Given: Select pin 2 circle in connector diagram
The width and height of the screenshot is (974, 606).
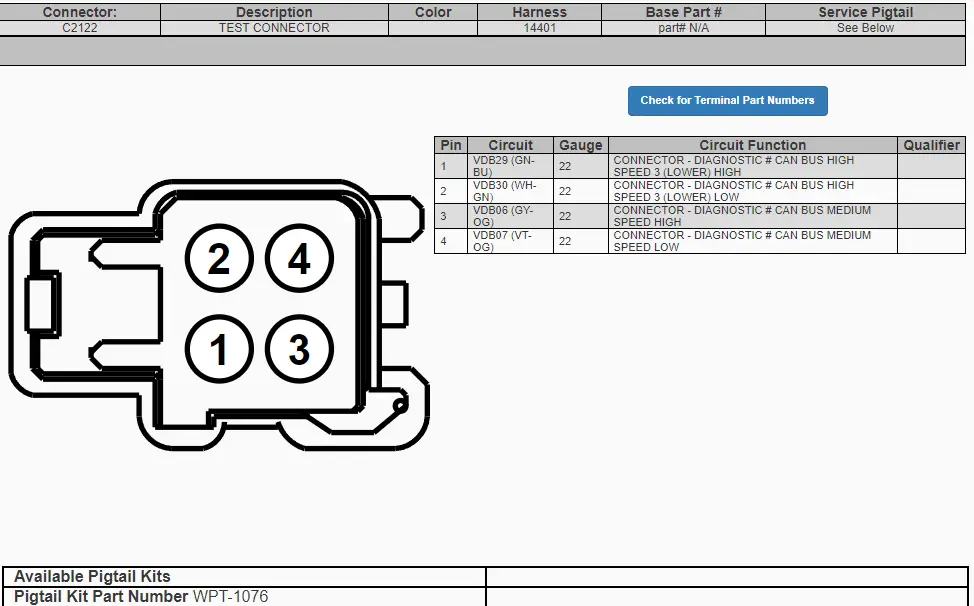Looking at the screenshot, I should click(219, 258).
